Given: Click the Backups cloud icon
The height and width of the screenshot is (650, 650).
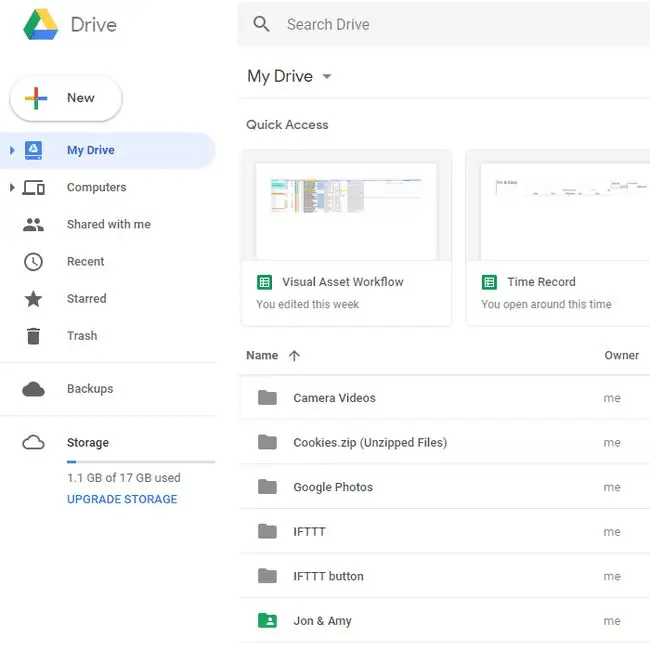Looking at the screenshot, I should (x=33, y=389).
